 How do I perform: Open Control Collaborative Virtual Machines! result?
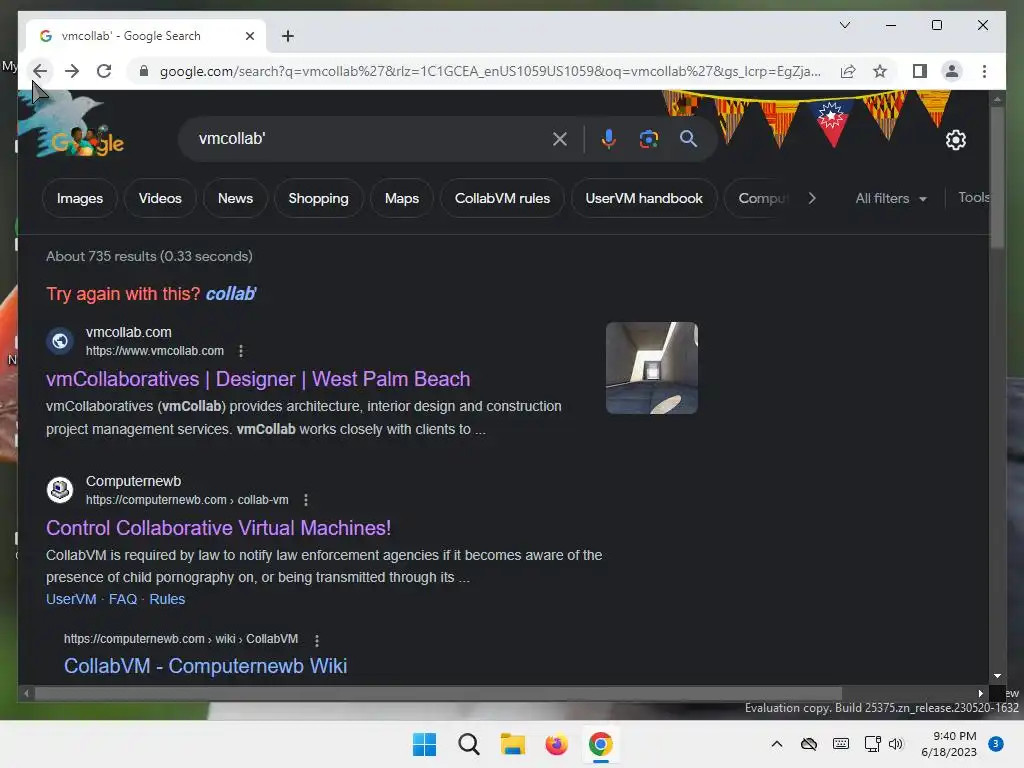219,528
